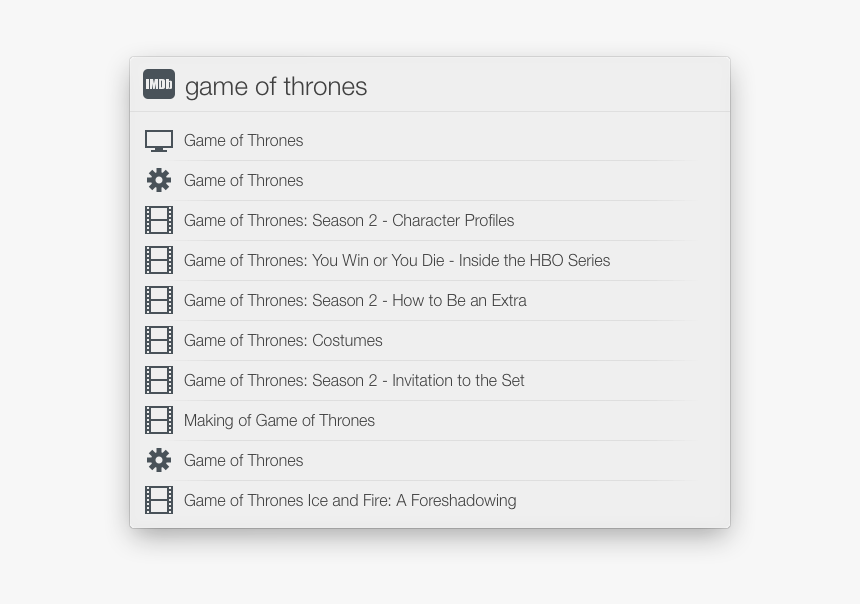Select 'Ice and Fire: A Foreshadowing' result

(x=350, y=501)
